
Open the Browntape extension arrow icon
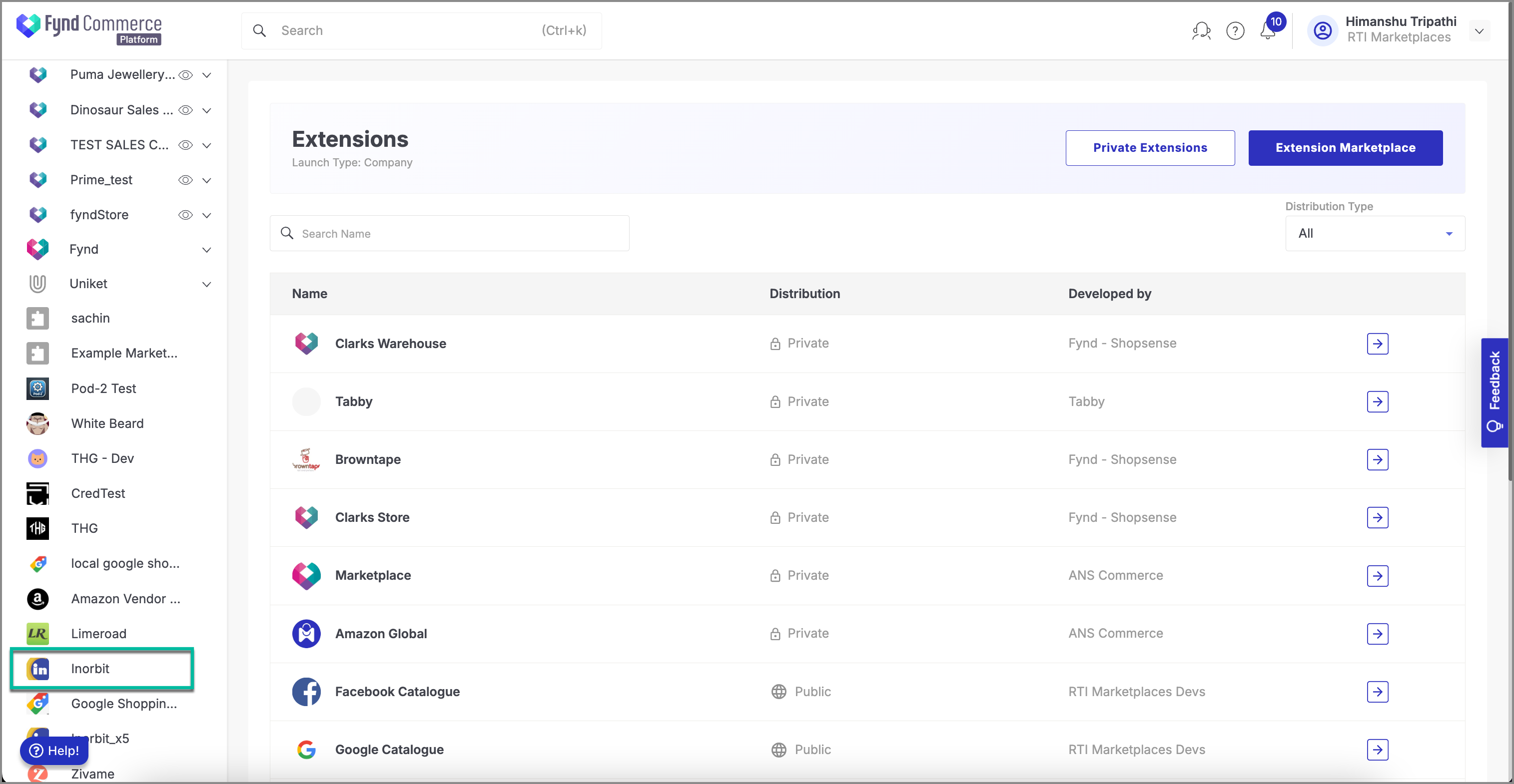click(x=1377, y=460)
